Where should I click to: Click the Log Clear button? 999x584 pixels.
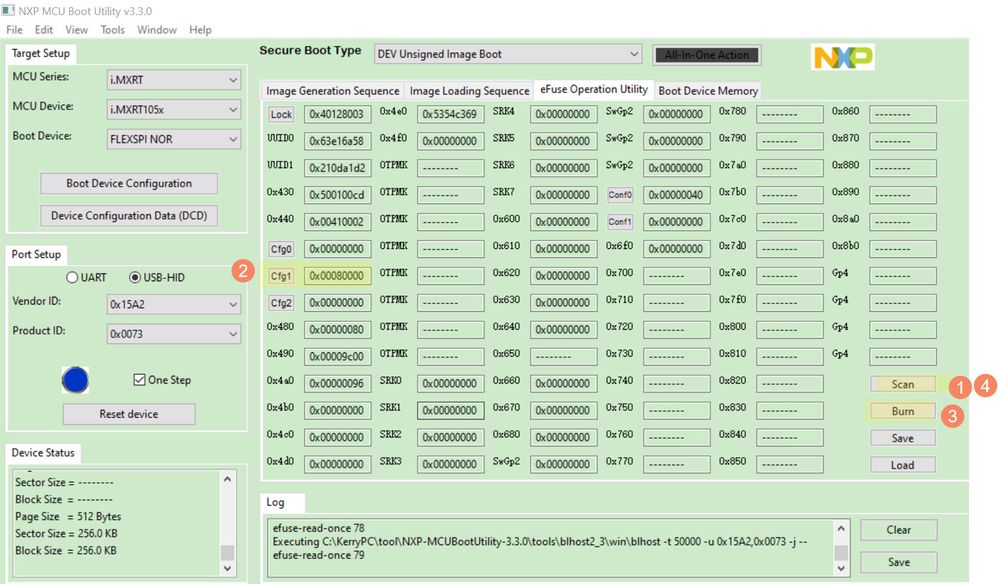[898, 530]
